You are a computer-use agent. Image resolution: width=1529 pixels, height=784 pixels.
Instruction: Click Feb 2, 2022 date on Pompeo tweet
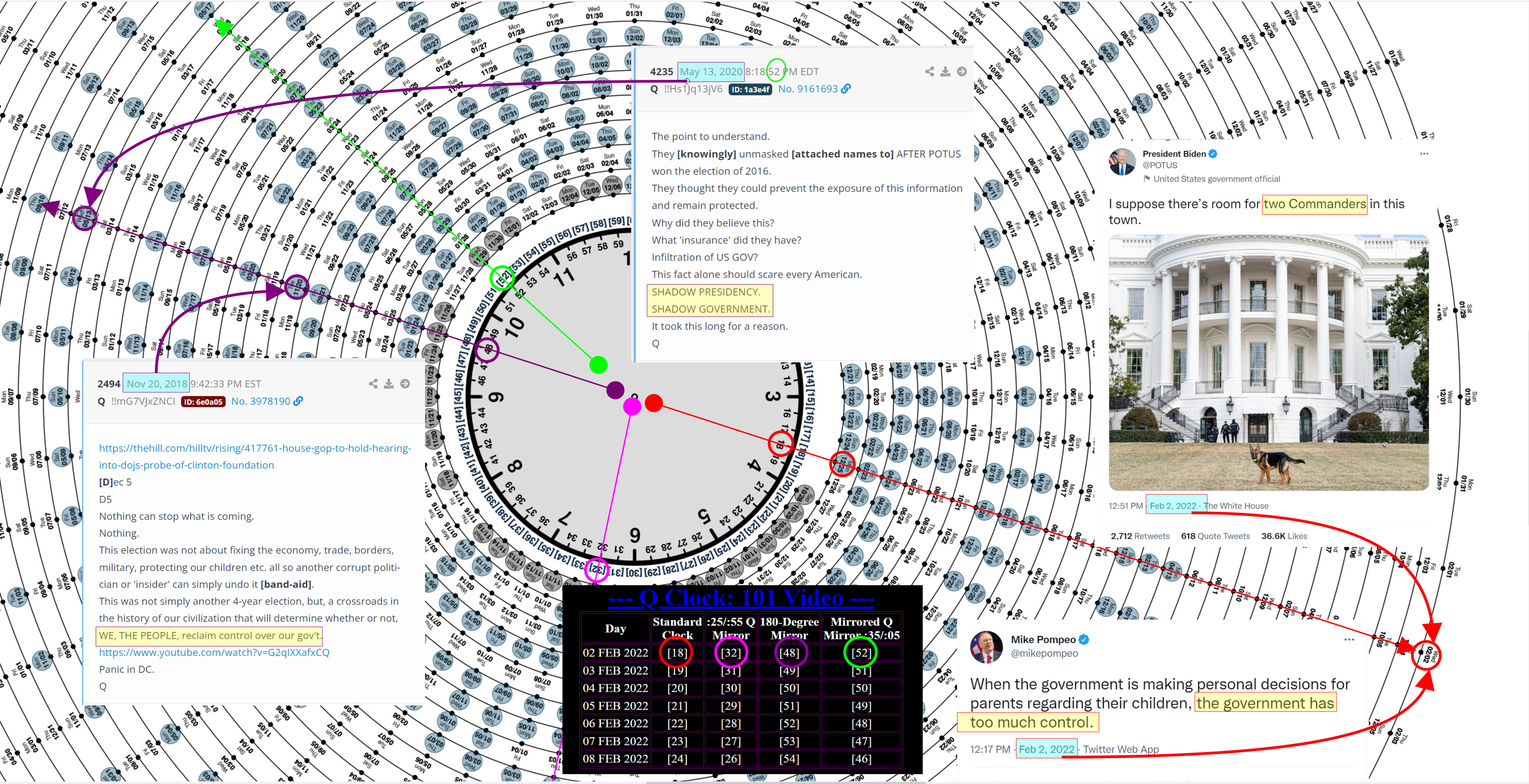click(x=1046, y=750)
